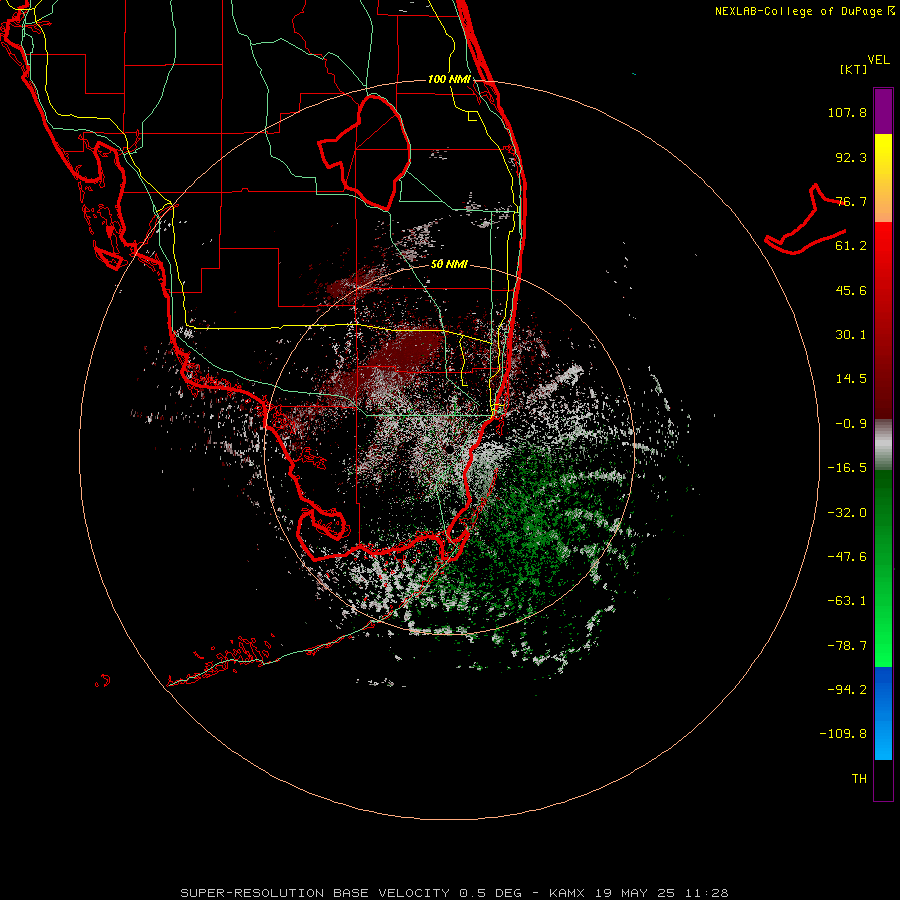
Task: Click the 100 NMI range ring label
Action: [449, 79]
